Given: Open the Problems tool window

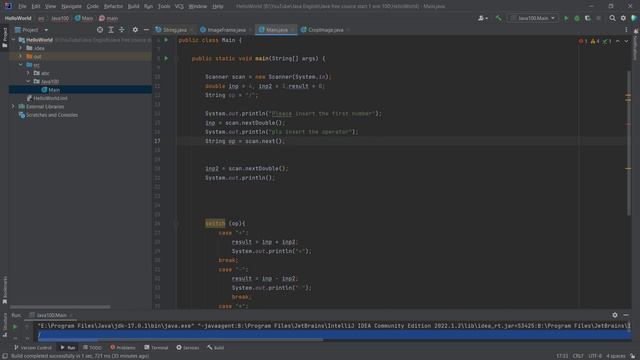Looking at the screenshot, I should 122,348.
